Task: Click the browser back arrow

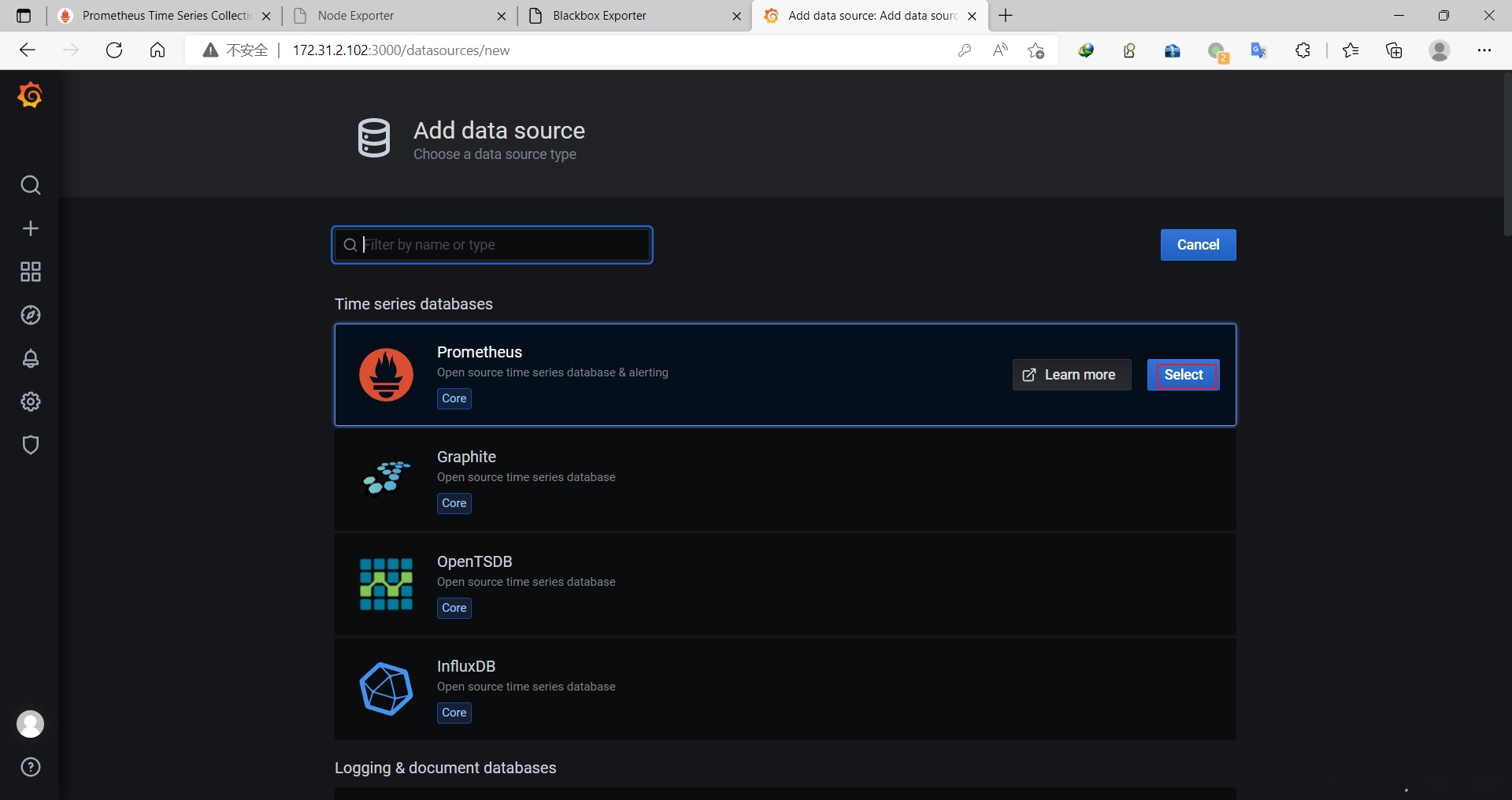Action: pyautogui.click(x=28, y=50)
